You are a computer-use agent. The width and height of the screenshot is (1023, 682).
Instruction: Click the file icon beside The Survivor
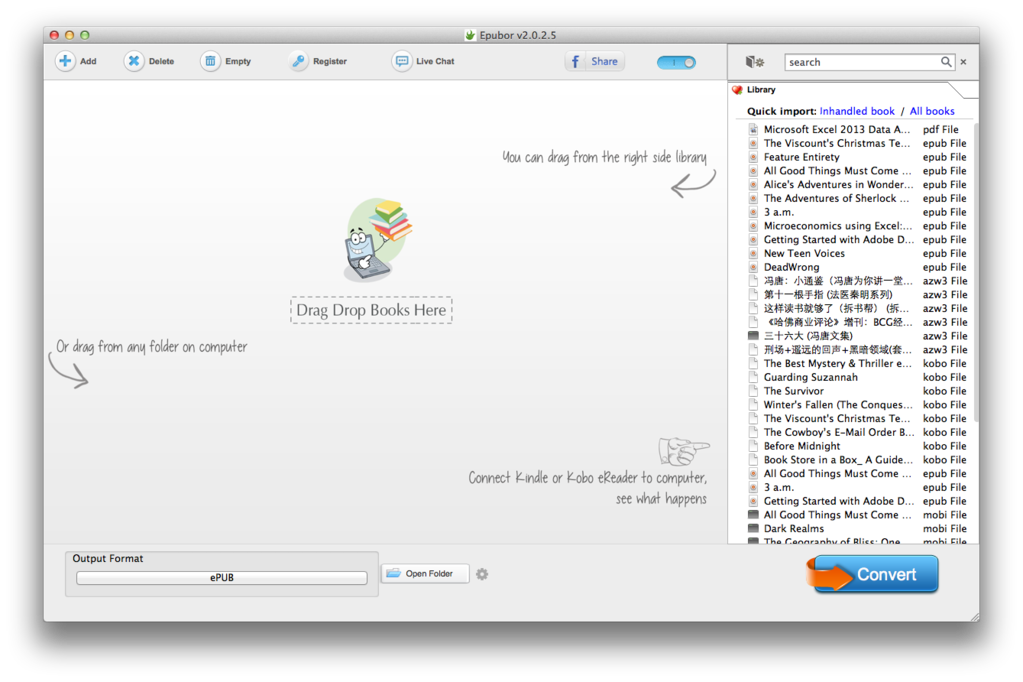pos(753,391)
